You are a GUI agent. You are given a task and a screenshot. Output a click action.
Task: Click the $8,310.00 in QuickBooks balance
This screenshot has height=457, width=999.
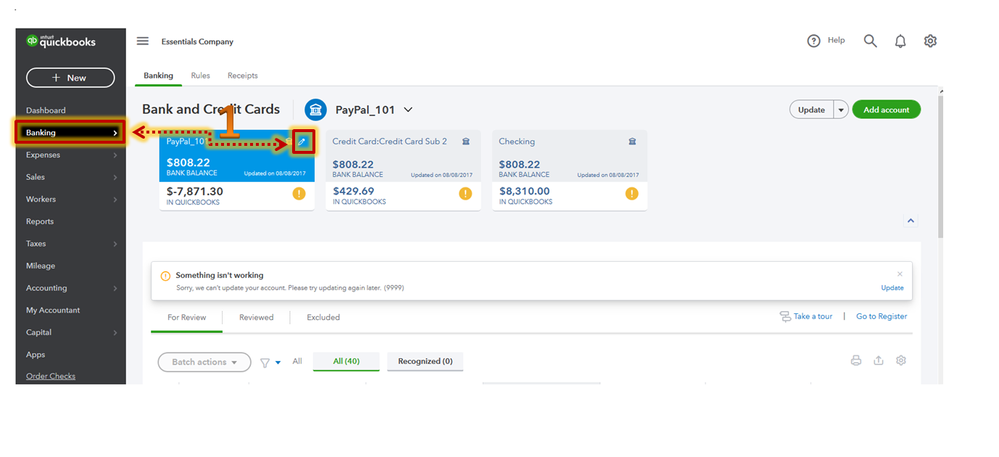click(x=526, y=191)
